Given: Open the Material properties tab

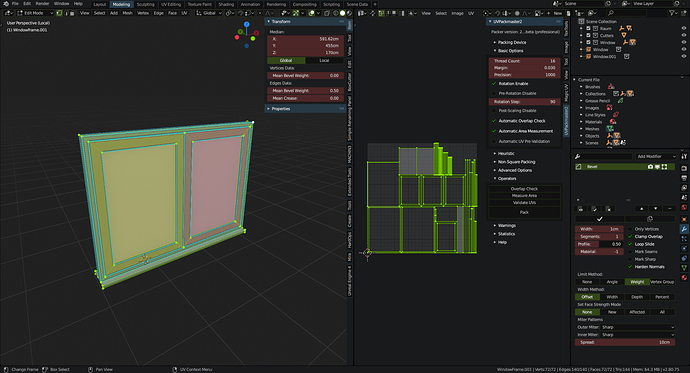Looking at the screenshot, I should pos(684,277).
